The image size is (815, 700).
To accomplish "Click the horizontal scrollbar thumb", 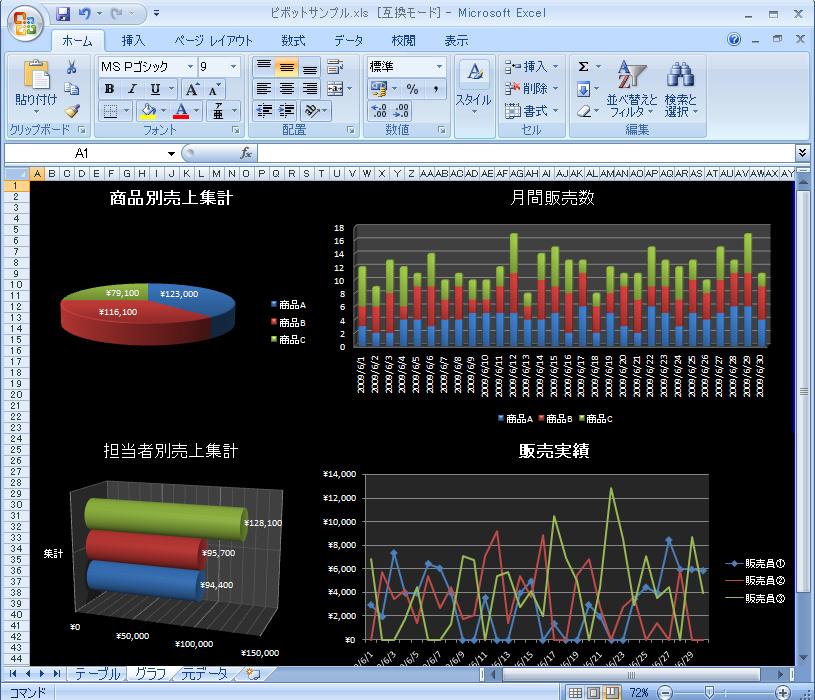I will (630, 675).
